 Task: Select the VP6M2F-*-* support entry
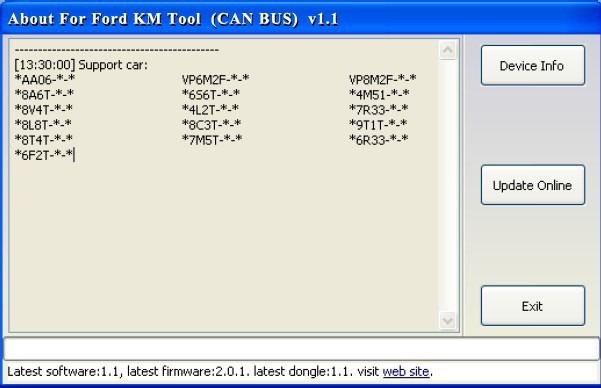pyautogui.click(x=215, y=80)
